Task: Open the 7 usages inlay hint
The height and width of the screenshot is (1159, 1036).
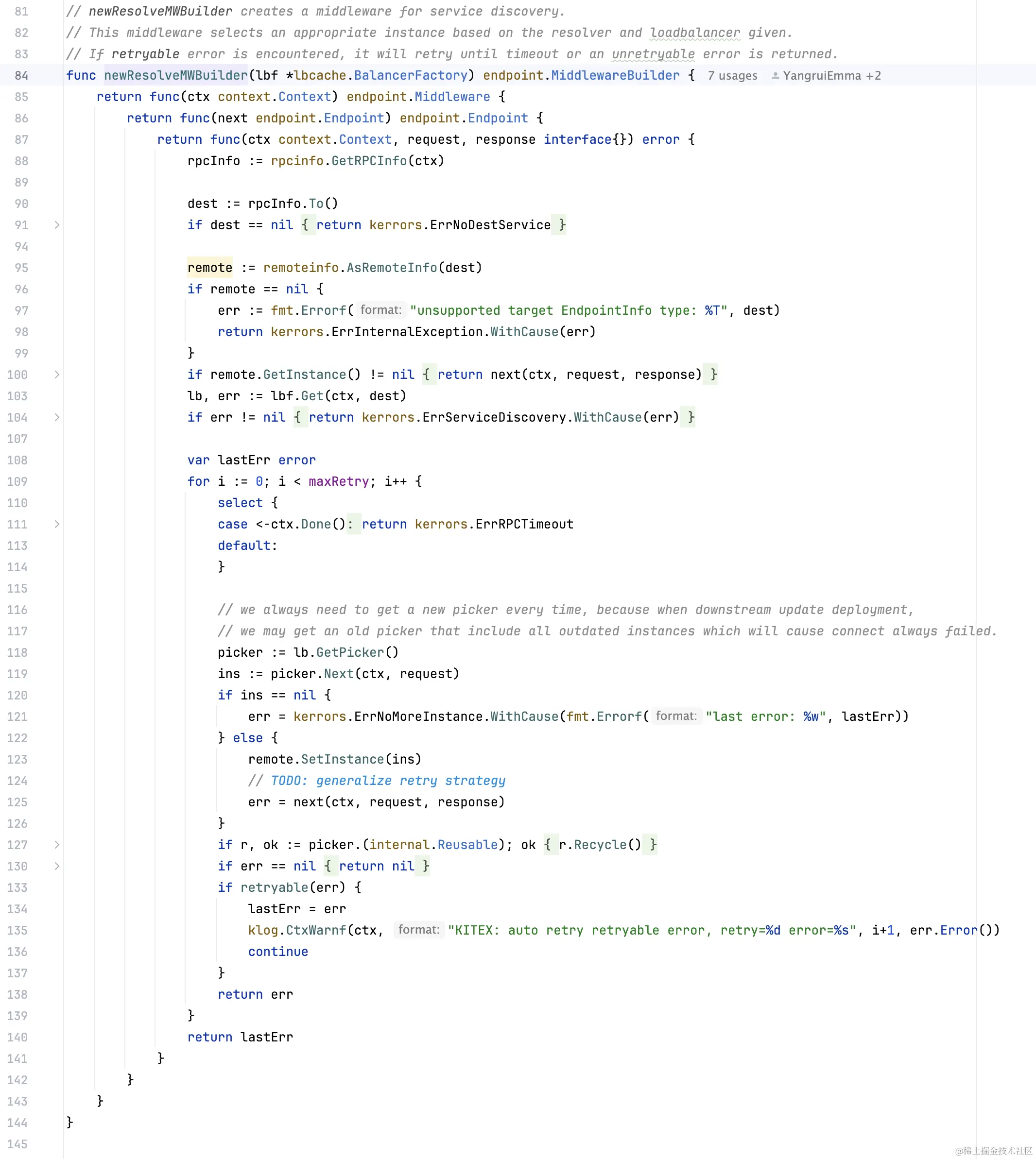Action: click(x=732, y=76)
